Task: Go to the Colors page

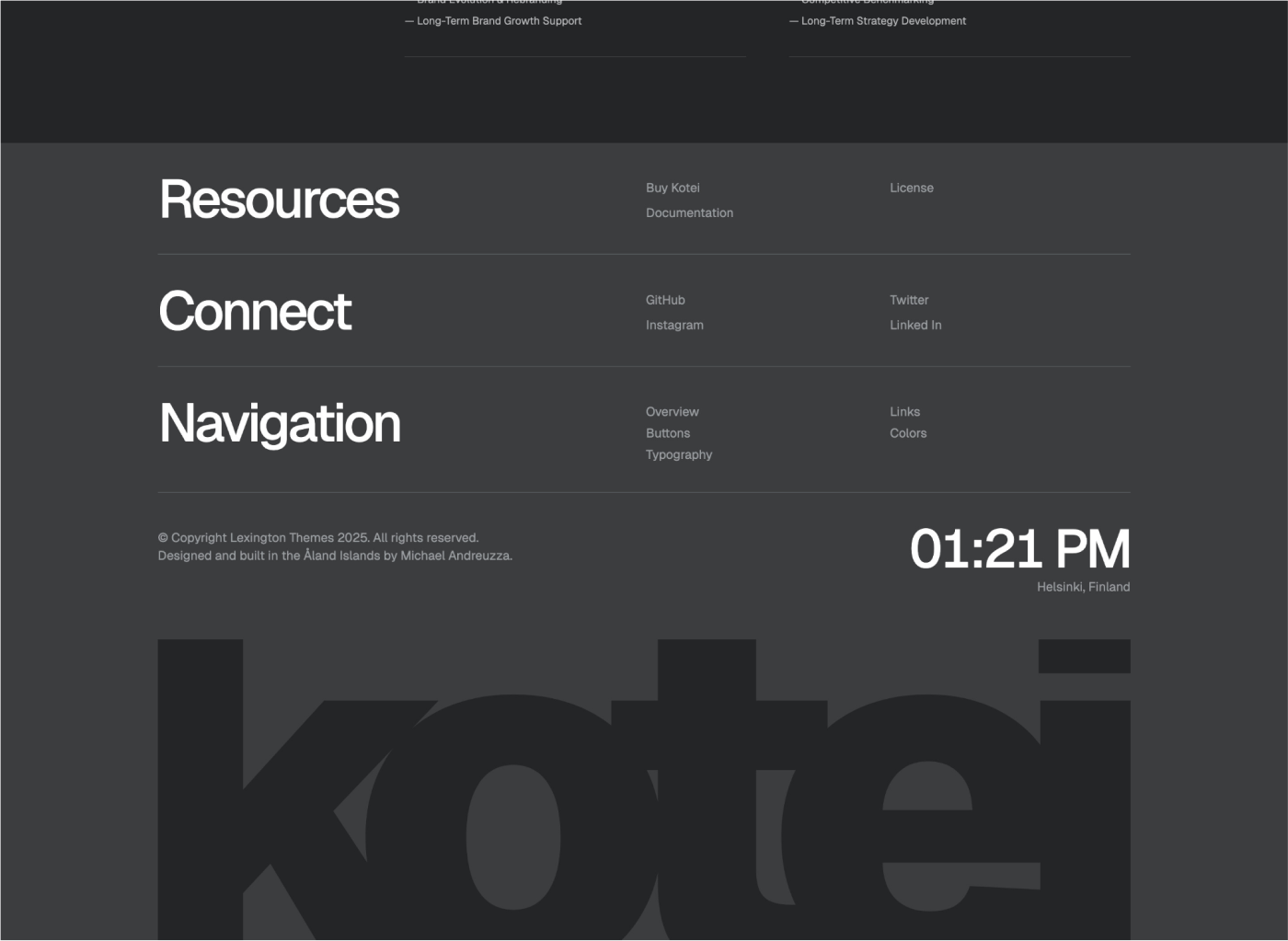Action: (908, 433)
